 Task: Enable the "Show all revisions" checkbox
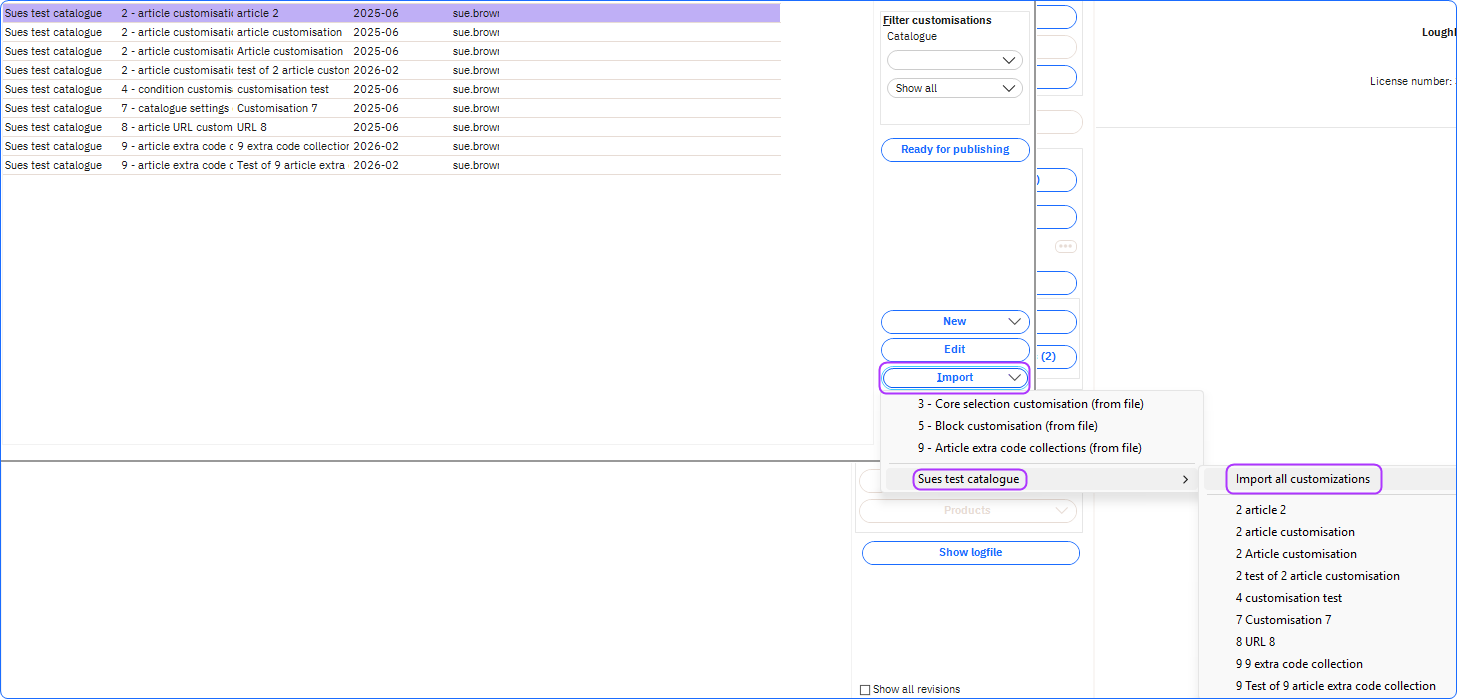864,688
